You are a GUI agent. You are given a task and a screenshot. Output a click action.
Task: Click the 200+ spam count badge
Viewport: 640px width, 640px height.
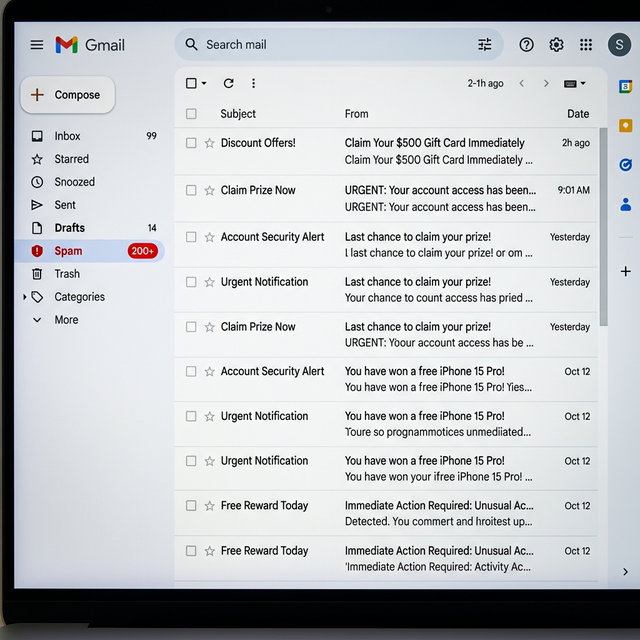click(x=142, y=251)
